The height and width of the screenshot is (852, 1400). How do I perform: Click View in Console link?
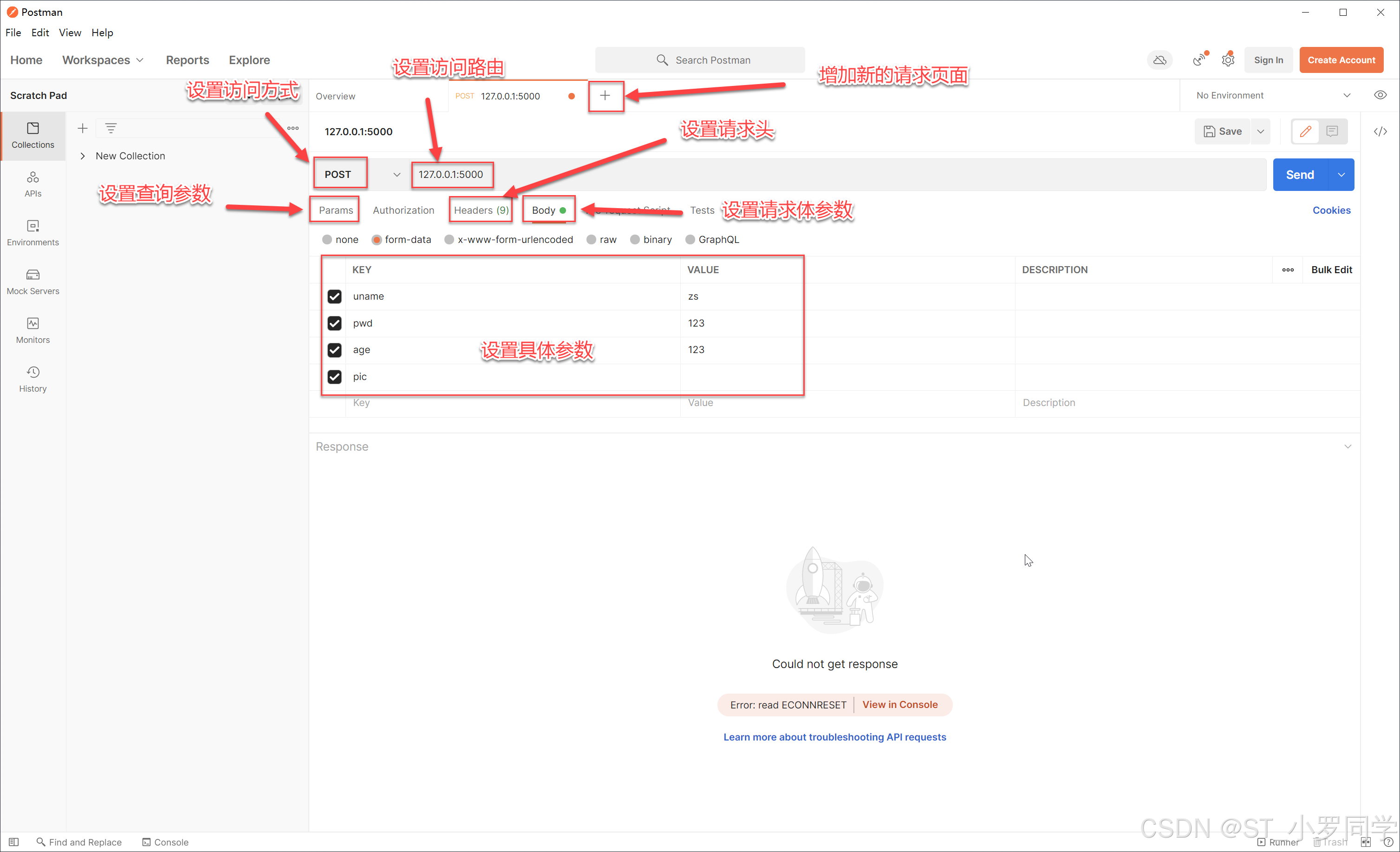coord(899,704)
